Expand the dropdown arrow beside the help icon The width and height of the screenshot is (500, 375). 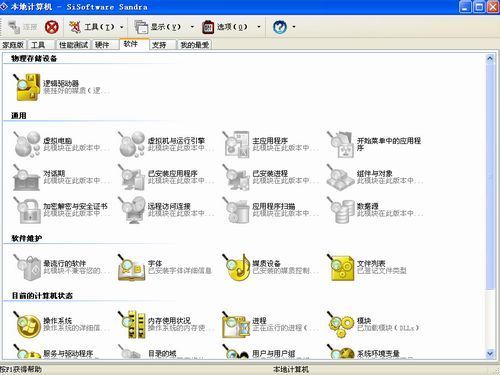point(294,27)
